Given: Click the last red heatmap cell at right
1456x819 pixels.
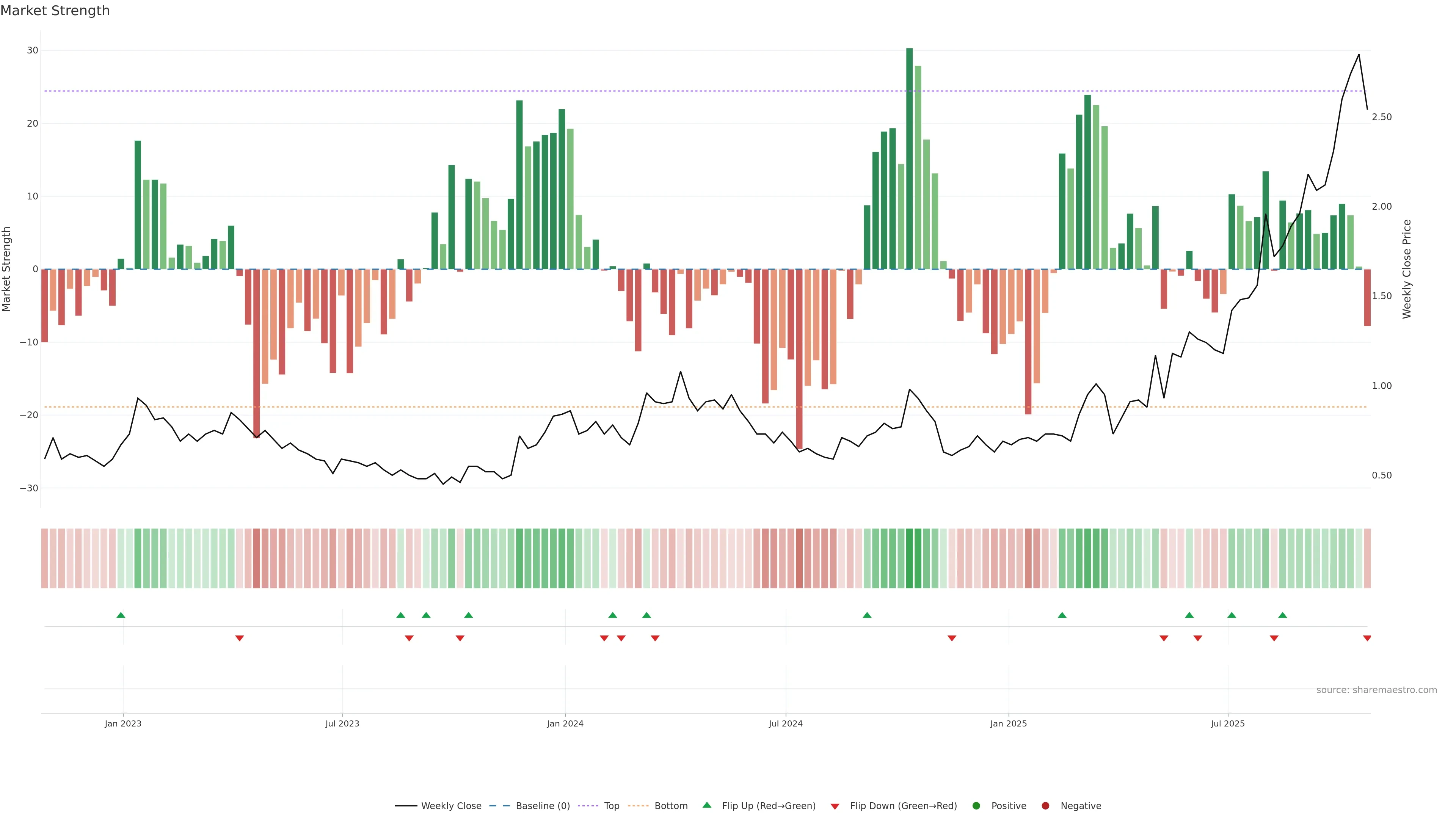Looking at the screenshot, I should tap(1367, 559).
